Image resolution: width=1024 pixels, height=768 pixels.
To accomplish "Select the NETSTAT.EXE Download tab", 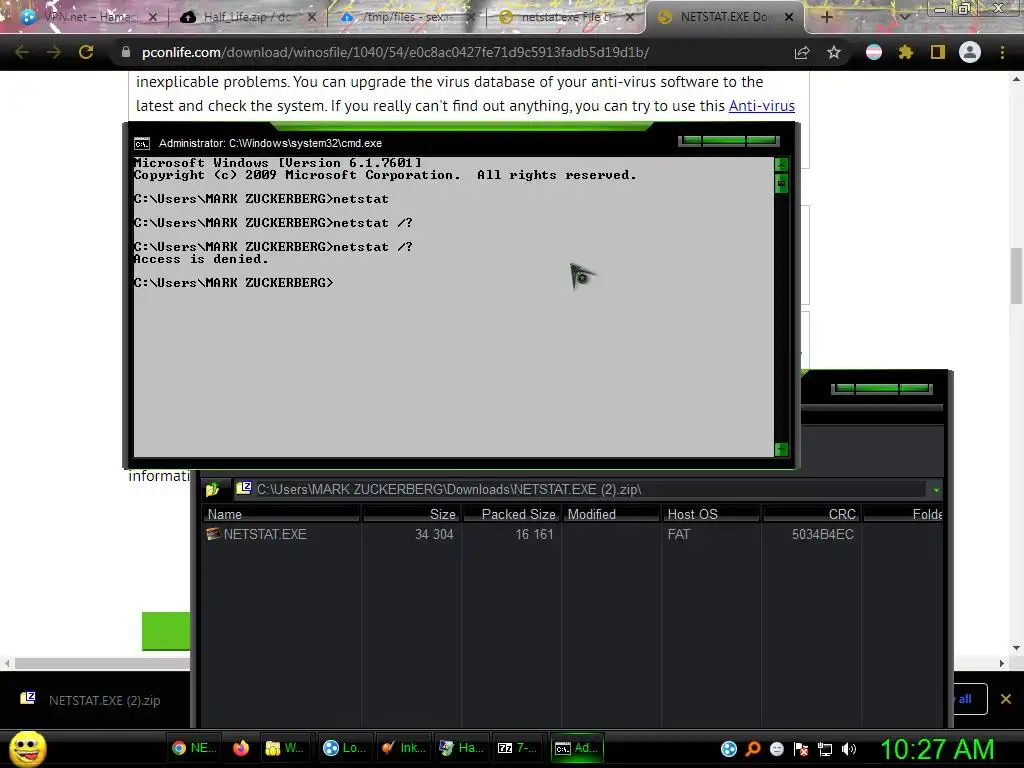I will coord(724,17).
